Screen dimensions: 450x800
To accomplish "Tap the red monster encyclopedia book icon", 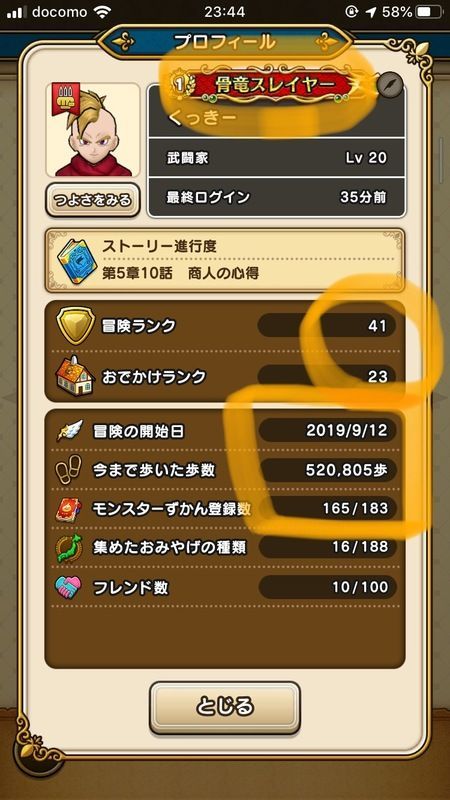I will pos(68,509).
